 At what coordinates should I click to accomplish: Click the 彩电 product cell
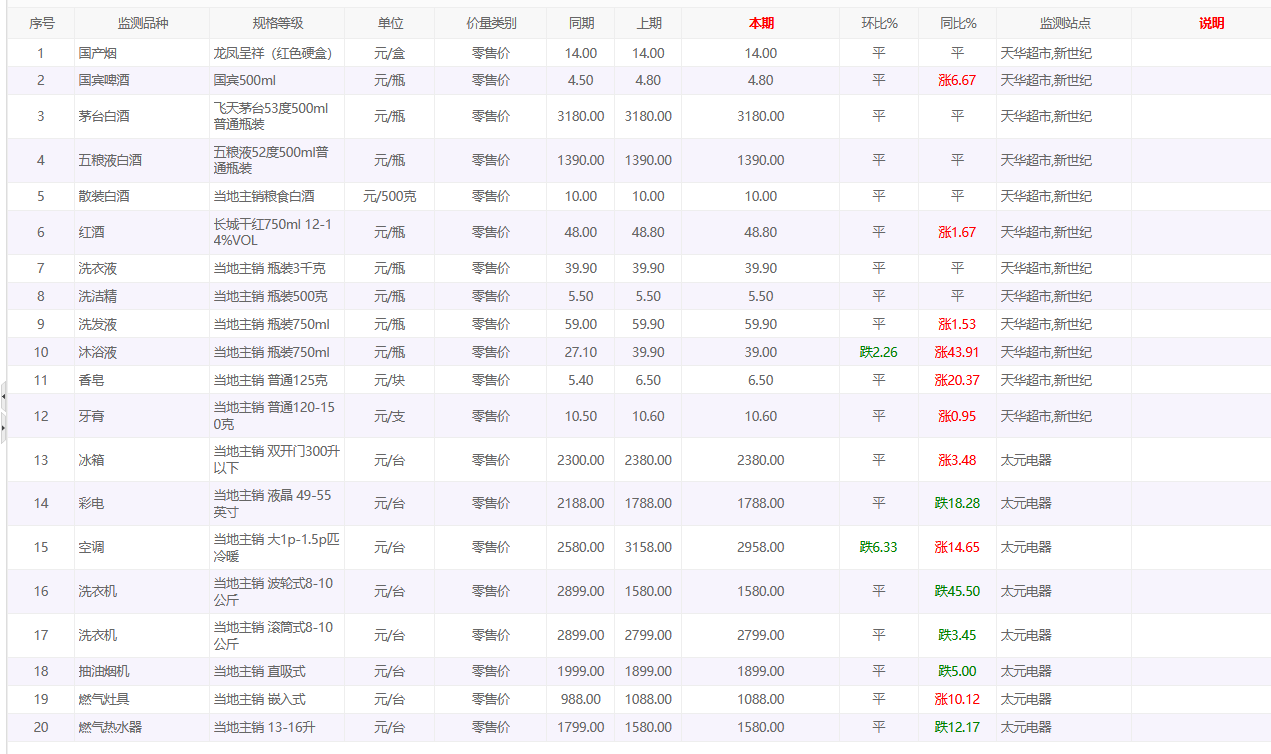142,503
